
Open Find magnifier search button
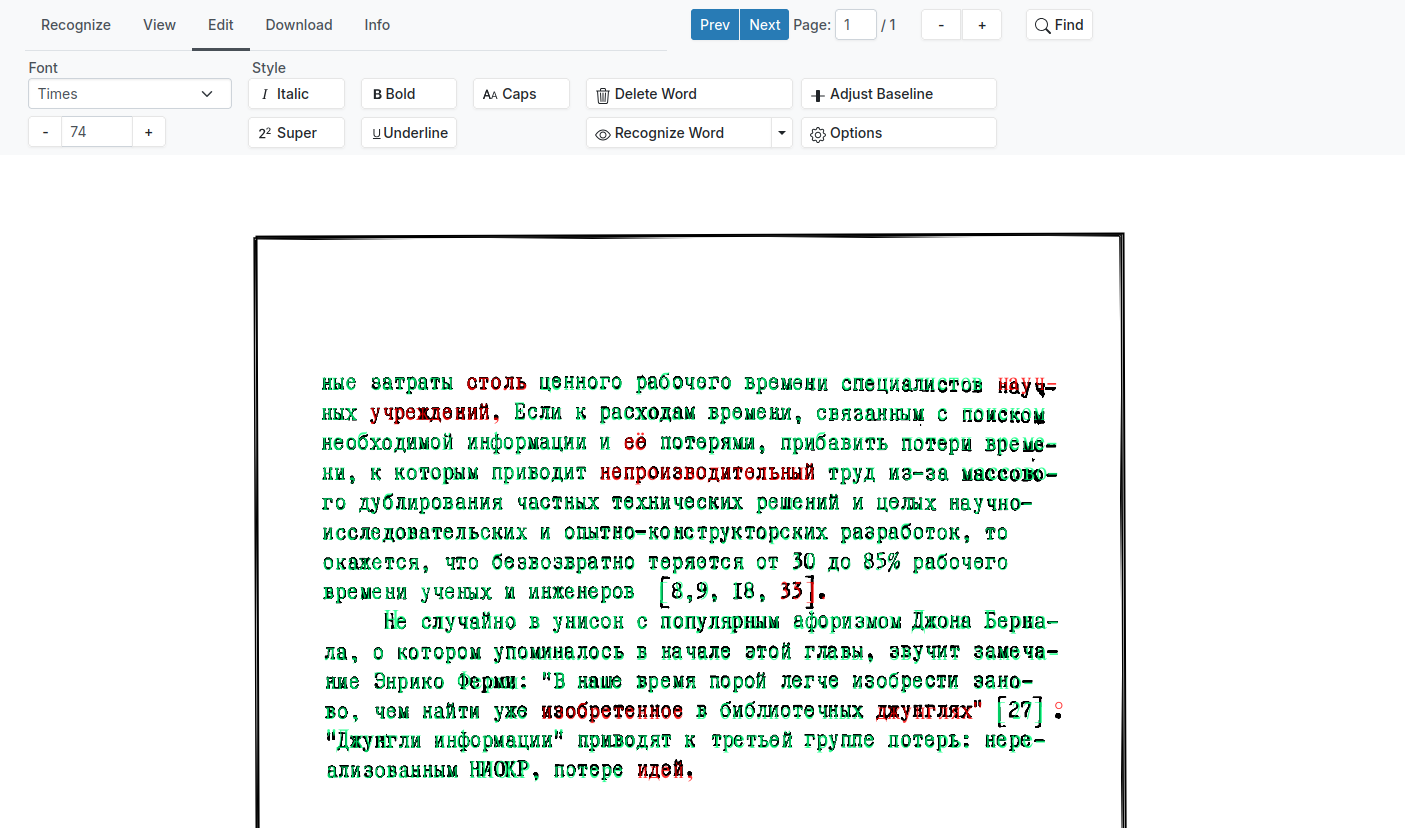(1059, 25)
